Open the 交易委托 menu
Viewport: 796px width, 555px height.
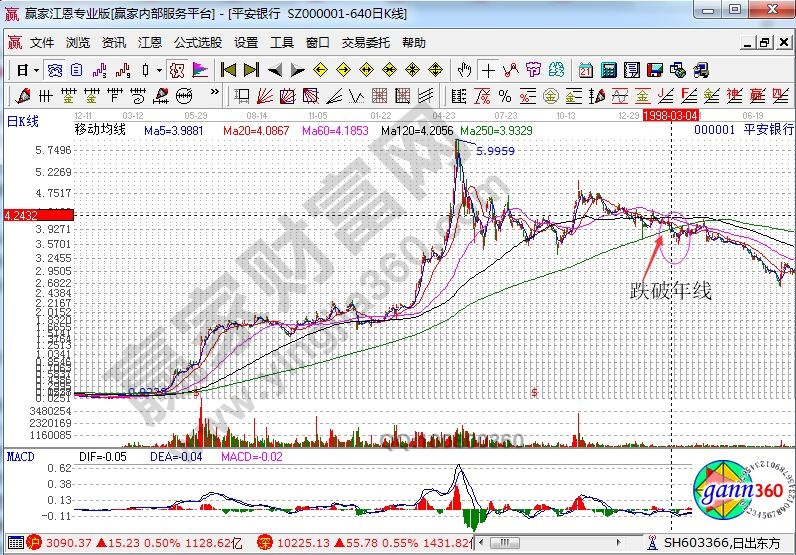pyautogui.click(x=366, y=43)
